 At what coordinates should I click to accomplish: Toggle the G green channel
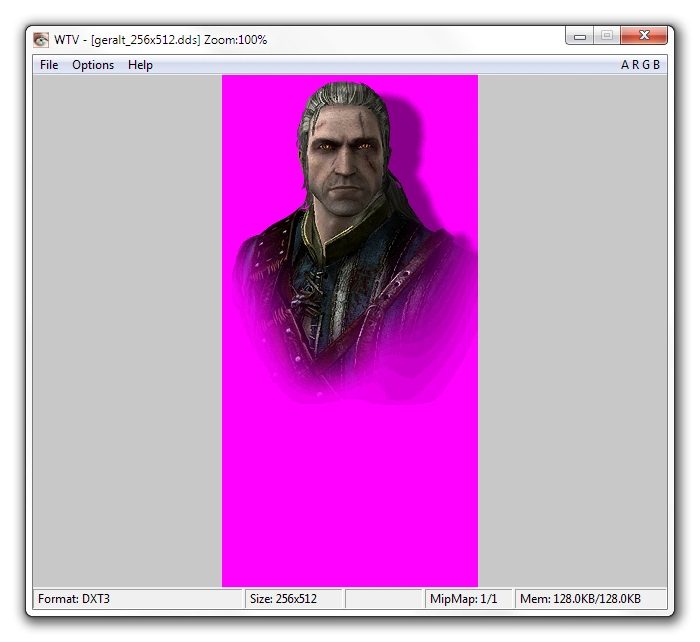pyautogui.click(x=646, y=65)
